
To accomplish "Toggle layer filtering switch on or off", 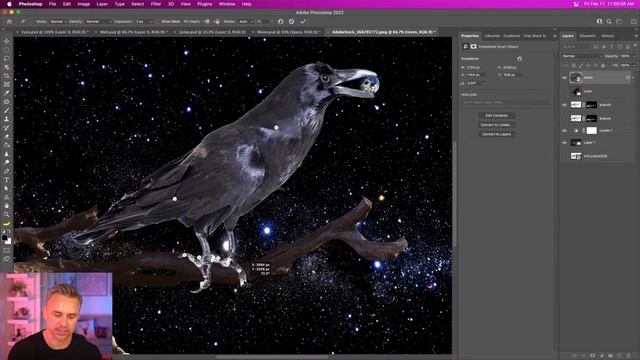I will 636,47.
